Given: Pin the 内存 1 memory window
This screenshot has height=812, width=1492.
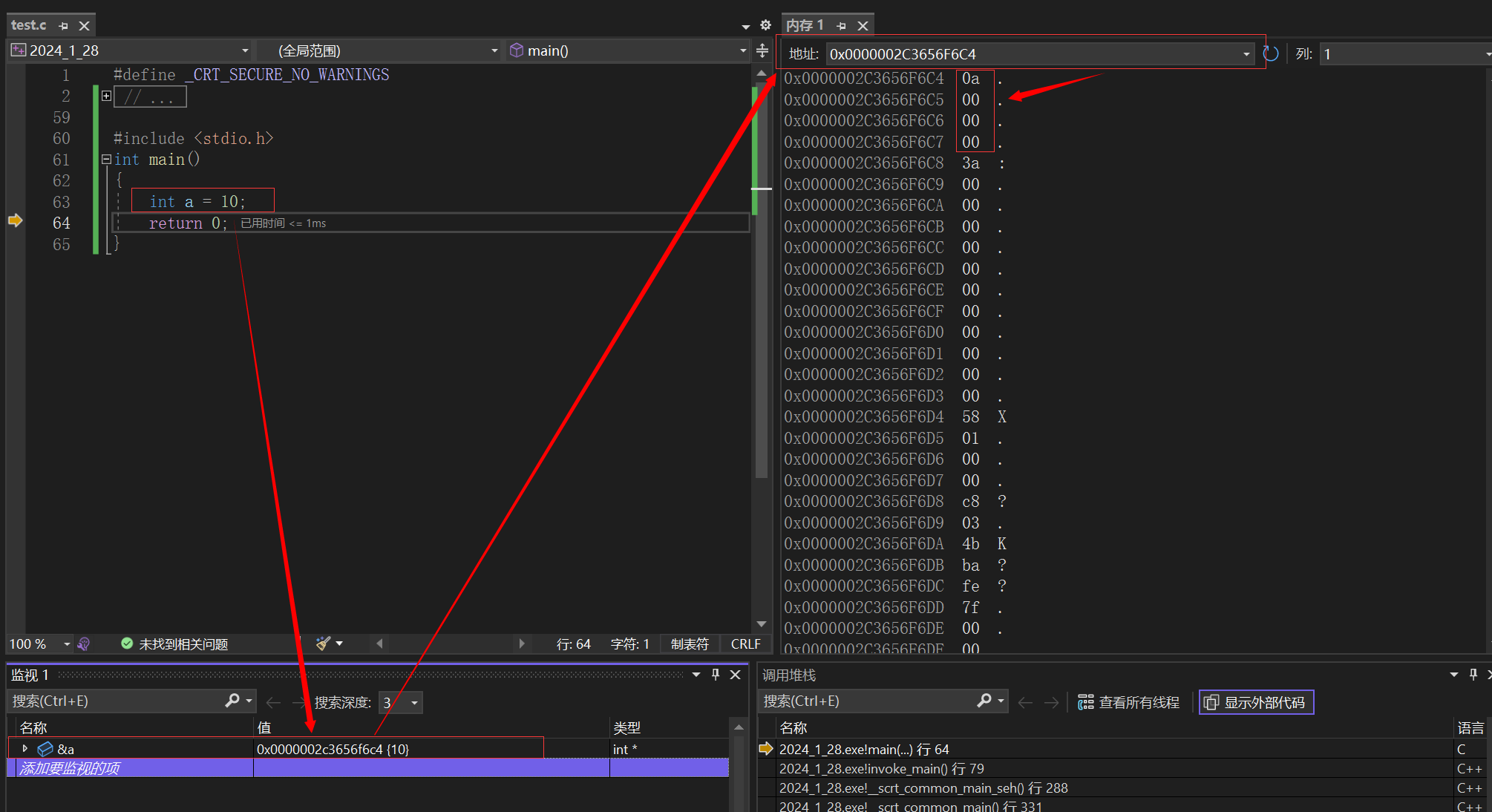Looking at the screenshot, I should pyautogui.click(x=842, y=26).
